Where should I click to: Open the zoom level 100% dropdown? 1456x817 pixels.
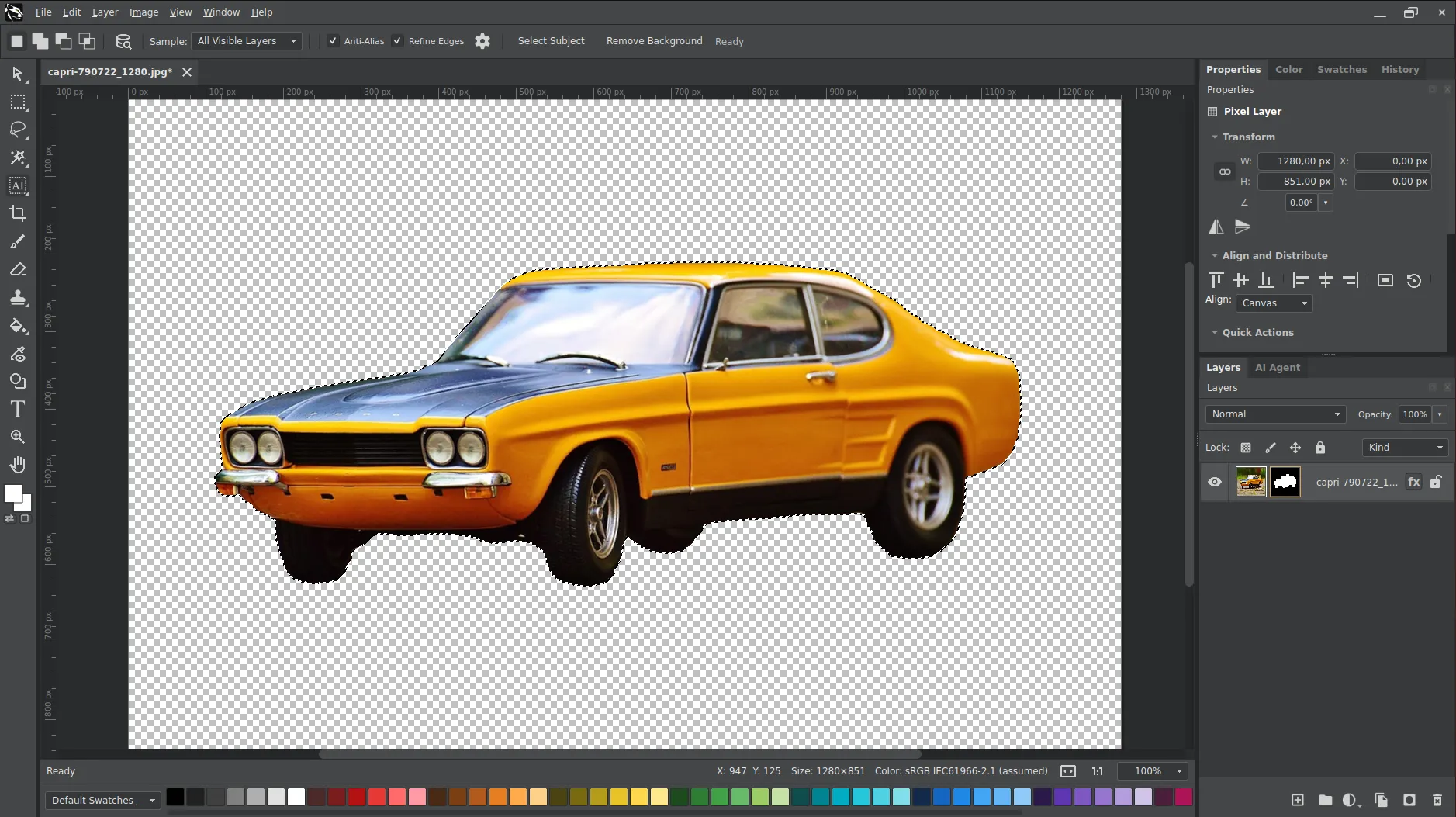pyautogui.click(x=1153, y=771)
